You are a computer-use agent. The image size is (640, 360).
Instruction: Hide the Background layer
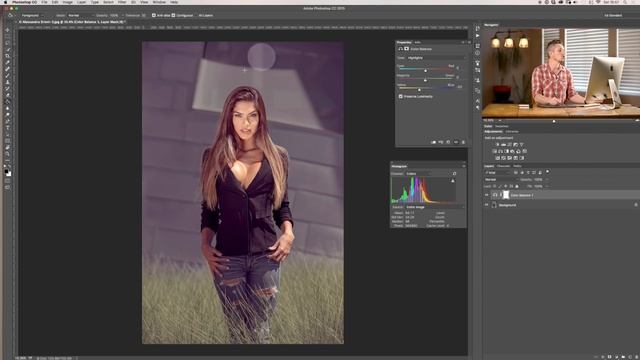[487, 205]
